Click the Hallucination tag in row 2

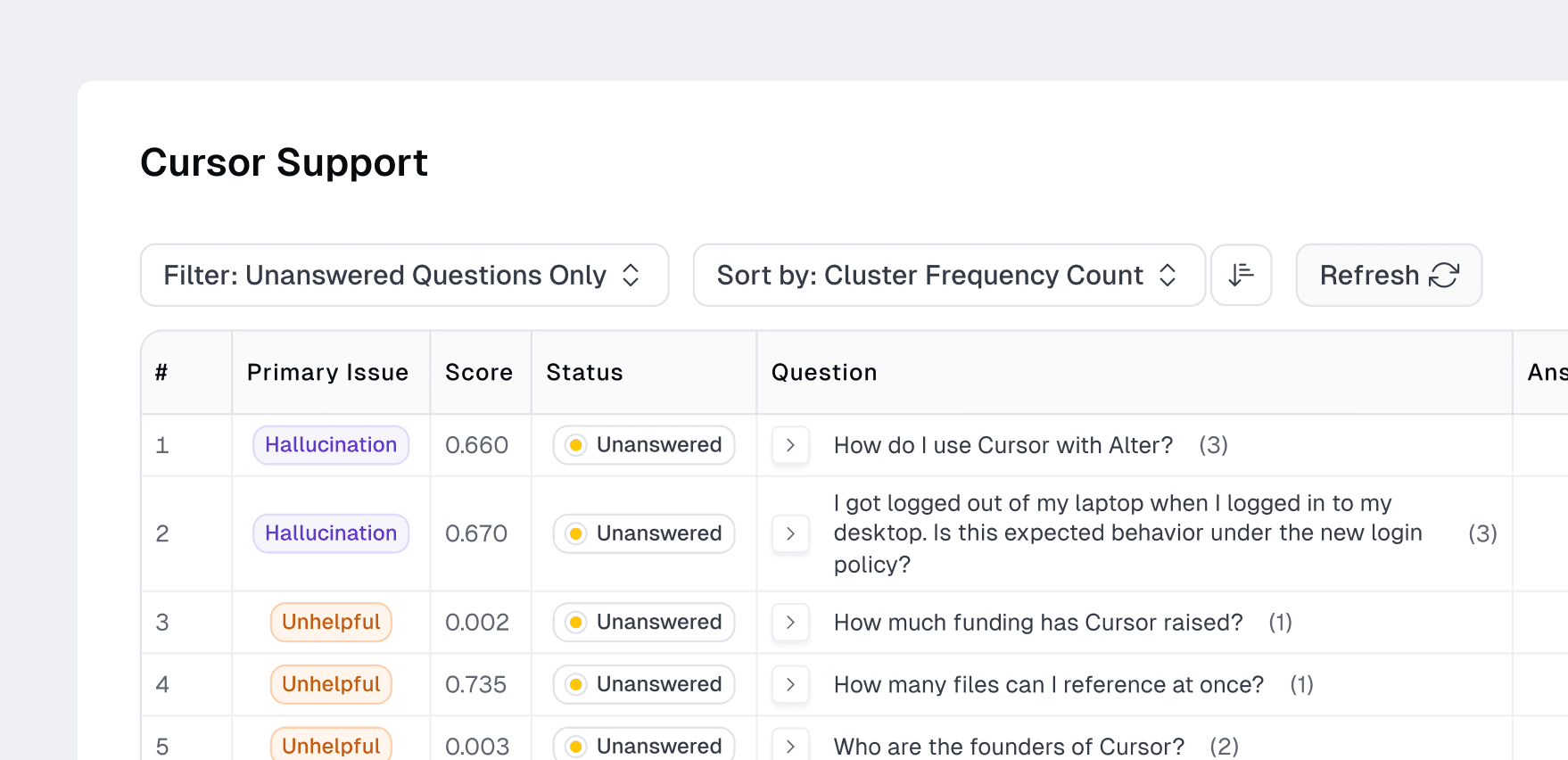tap(331, 533)
